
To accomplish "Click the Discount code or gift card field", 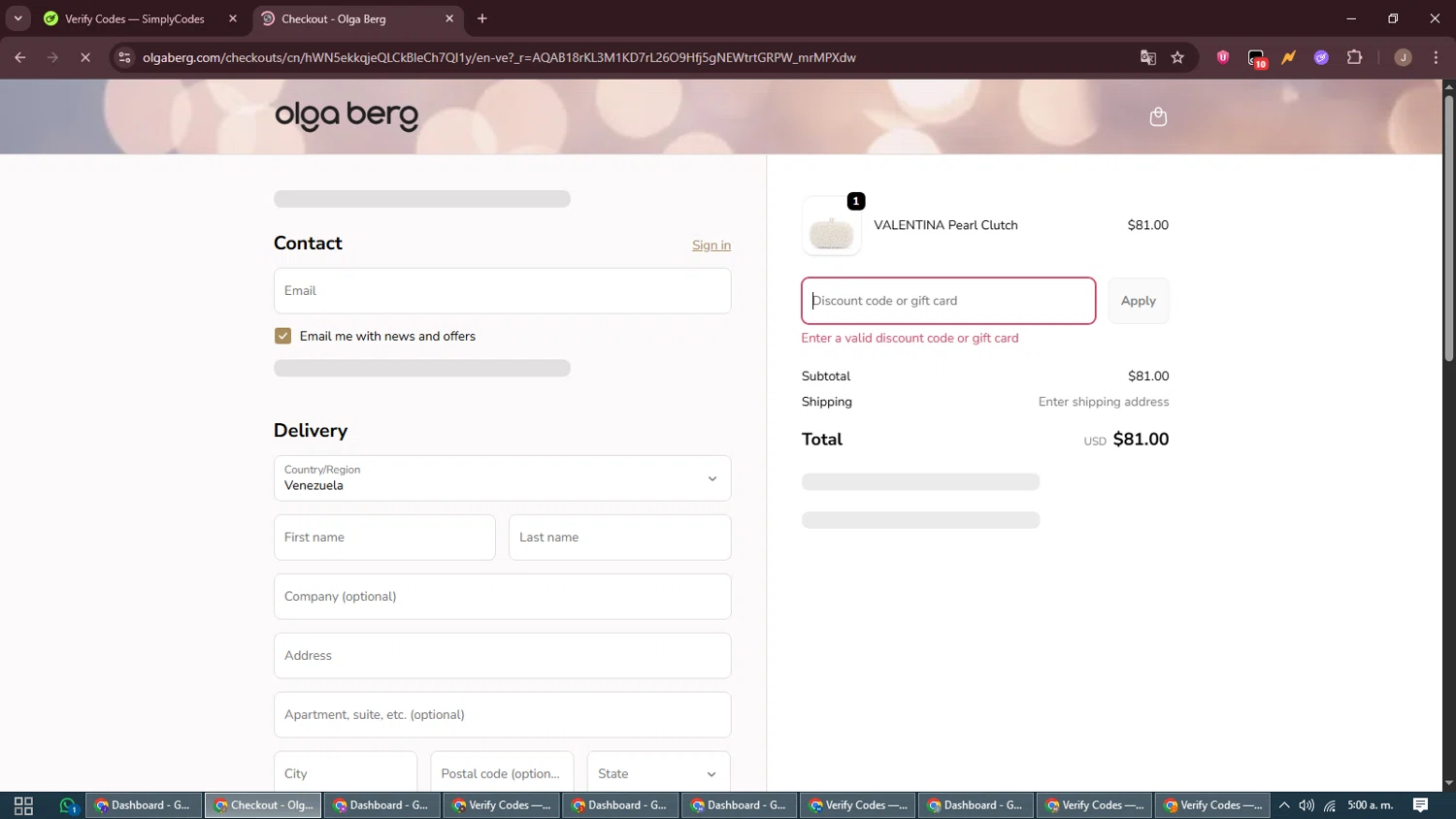I will pyautogui.click(x=948, y=301).
